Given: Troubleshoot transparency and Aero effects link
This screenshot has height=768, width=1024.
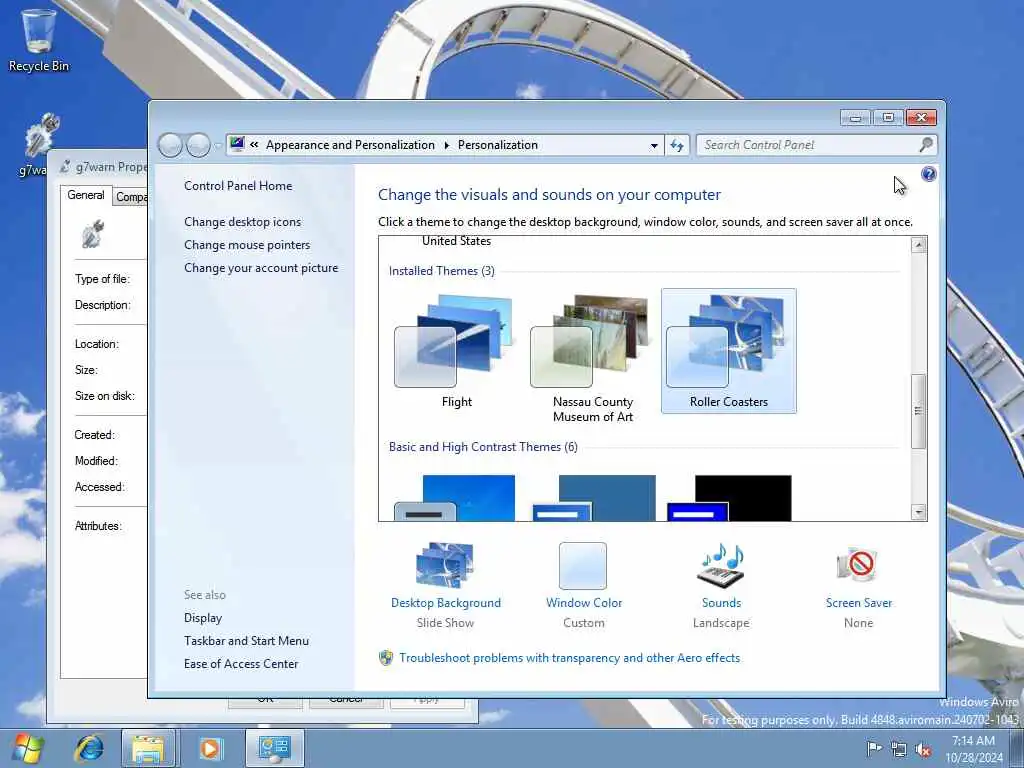Looking at the screenshot, I should [x=569, y=658].
